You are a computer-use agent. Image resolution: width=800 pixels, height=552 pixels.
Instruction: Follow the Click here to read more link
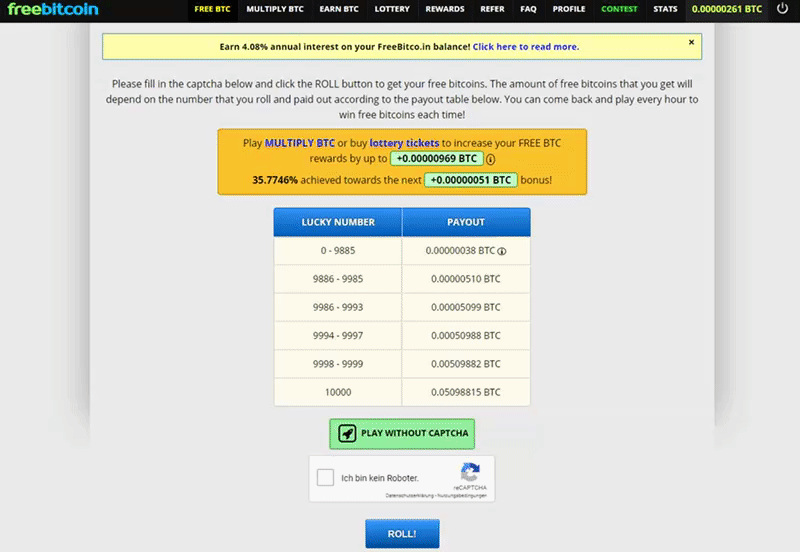[x=526, y=47]
